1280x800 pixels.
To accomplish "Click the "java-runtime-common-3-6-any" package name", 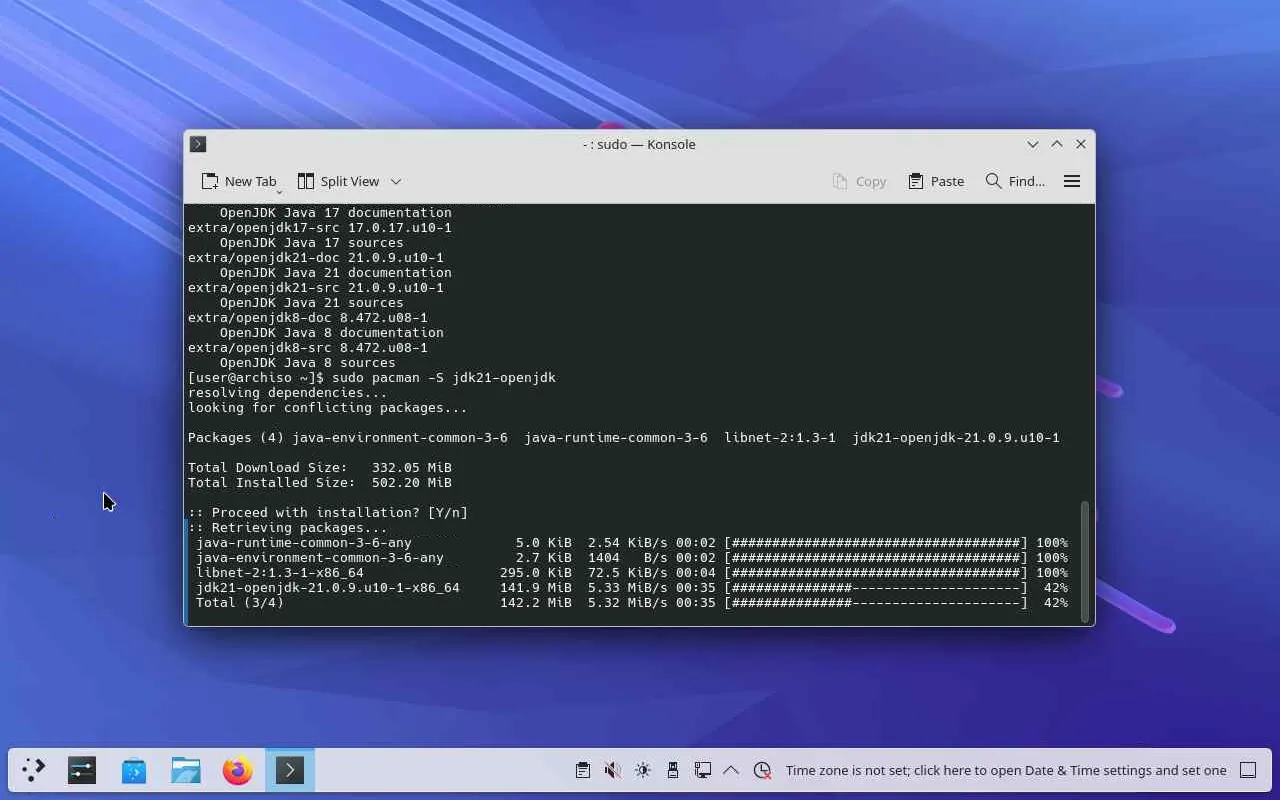I will pyautogui.click(x=304, y=543).
